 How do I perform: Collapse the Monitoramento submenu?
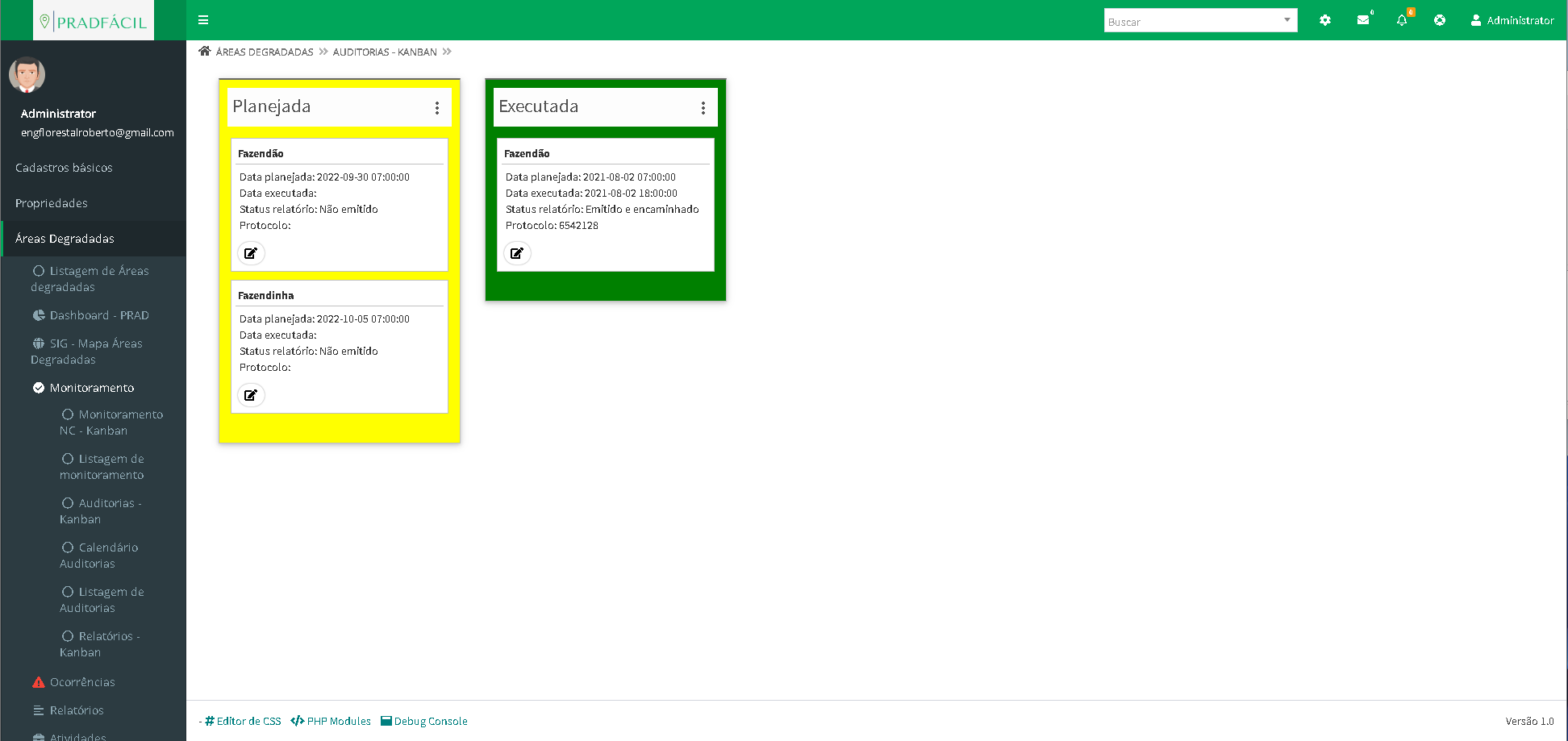coord(91,388)
